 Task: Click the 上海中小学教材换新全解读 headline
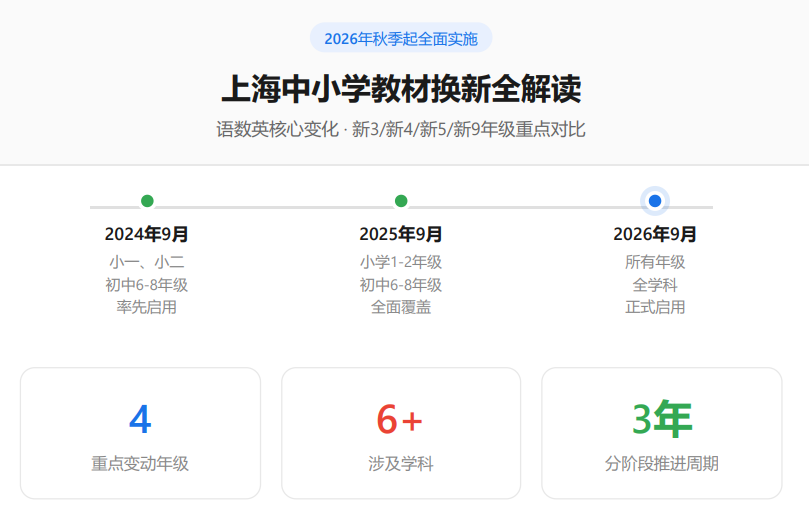tap(401, 89)
